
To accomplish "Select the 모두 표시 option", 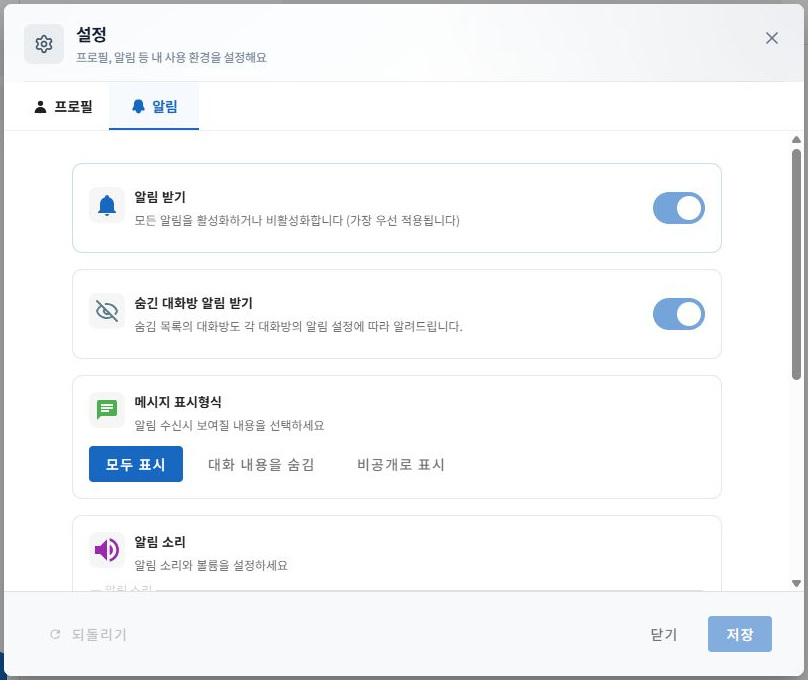I will pos(136,464).
